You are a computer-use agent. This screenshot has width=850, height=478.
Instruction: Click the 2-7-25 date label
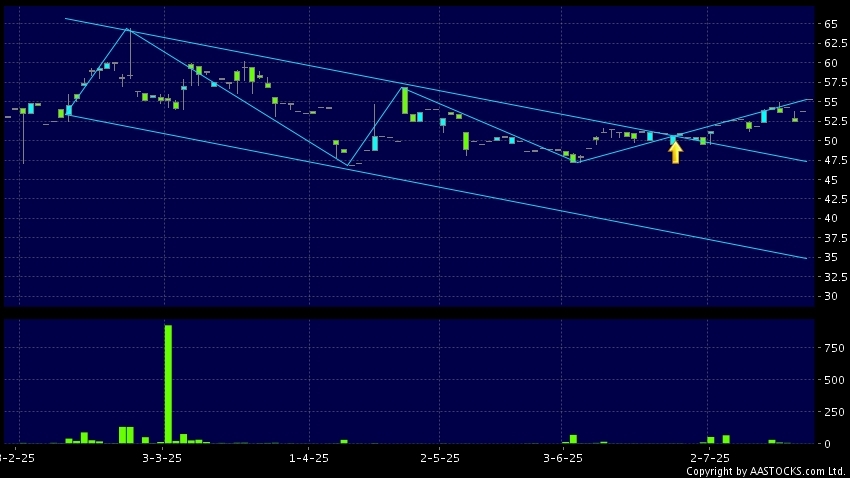[x=710, y=458]
